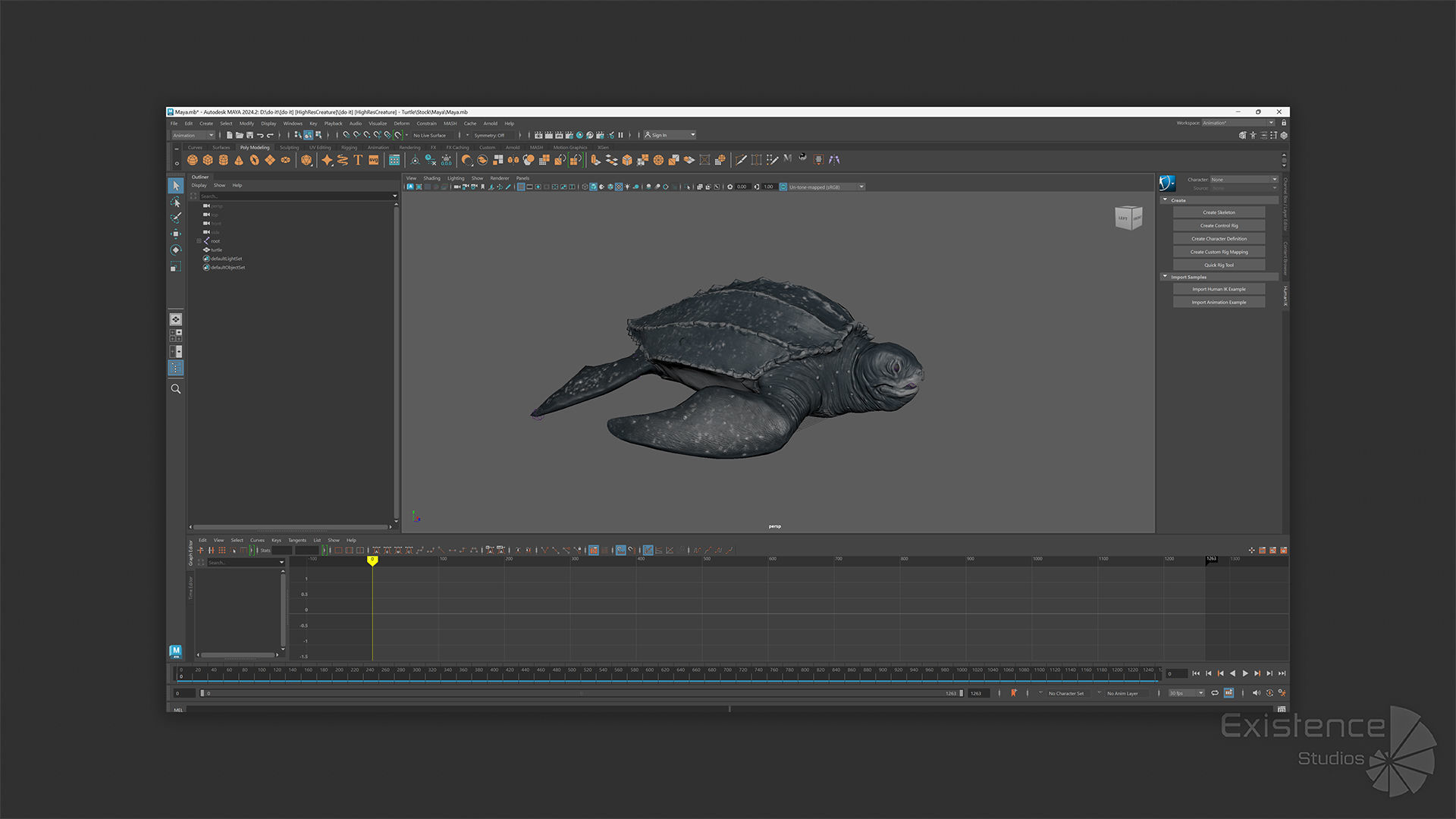Viewport: 1456px width, 819px height.
Task: Create polygon type text with T icon
Action: [x=358, y=160]
